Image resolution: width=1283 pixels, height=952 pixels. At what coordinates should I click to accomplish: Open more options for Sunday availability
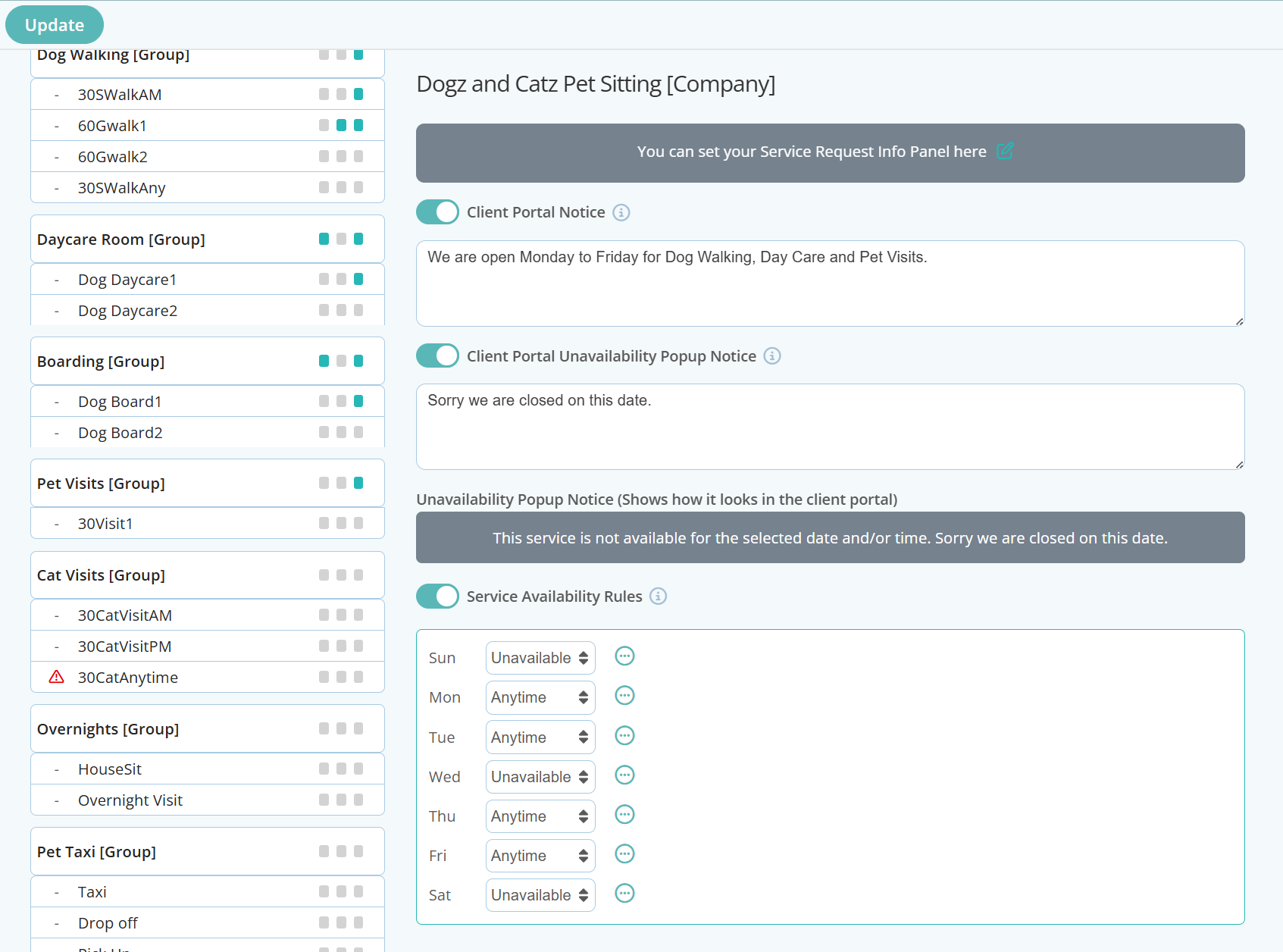click(624, 656)
